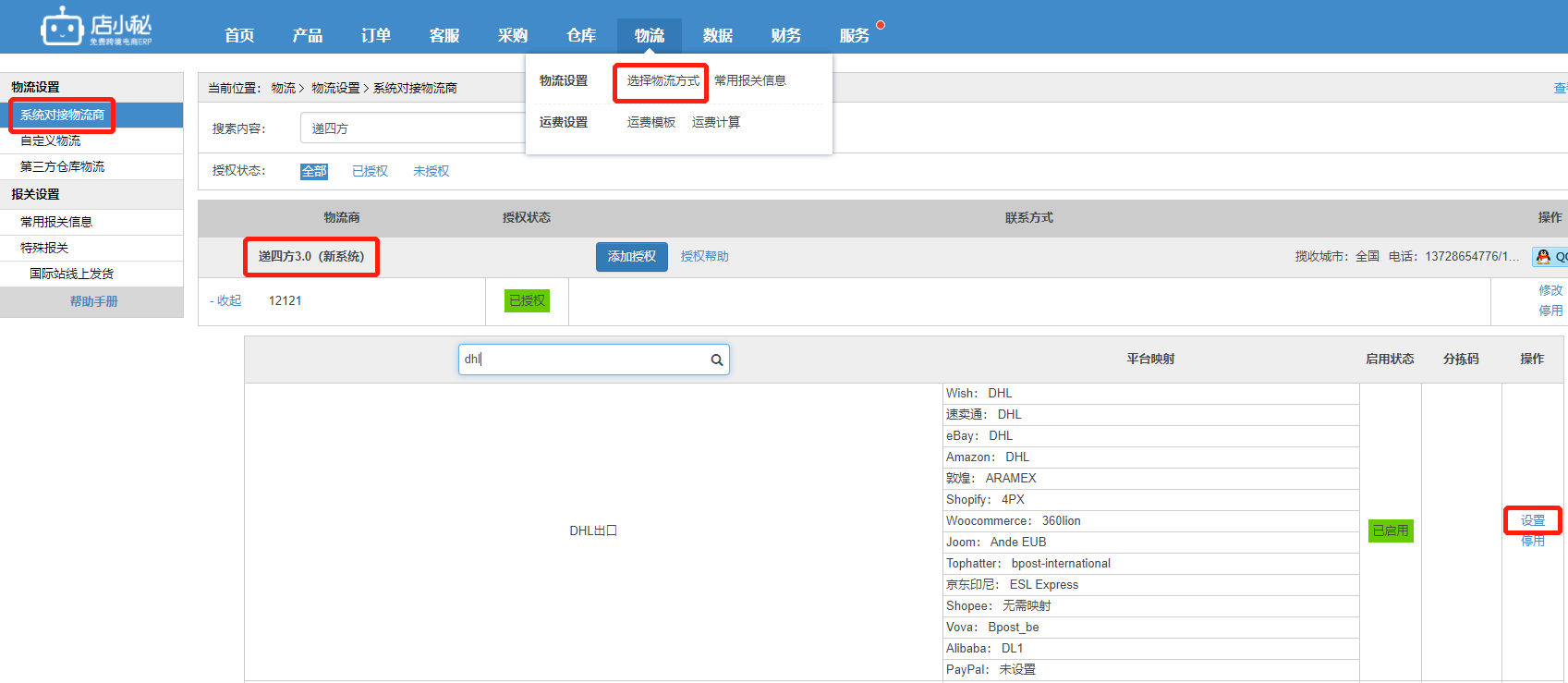This screenshot has width=1568, height=683.
Task: Click the Wish: DHL mapping row
Action: 1151,394
